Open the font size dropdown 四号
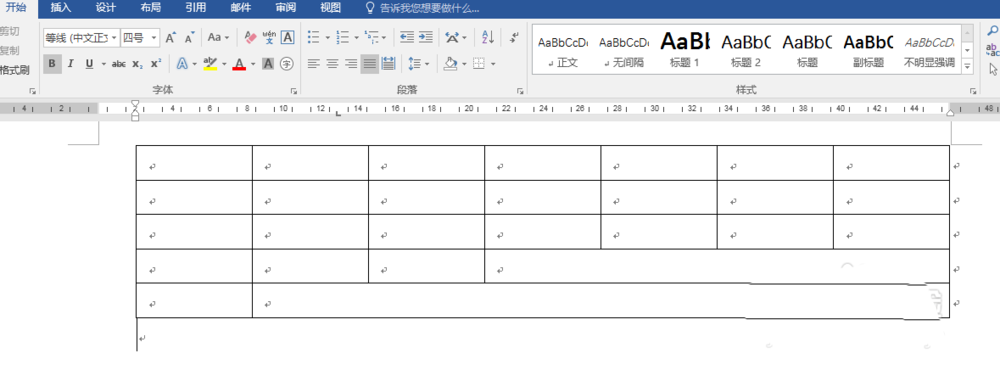The image size is (1000, 370). [x=154, y=38]
